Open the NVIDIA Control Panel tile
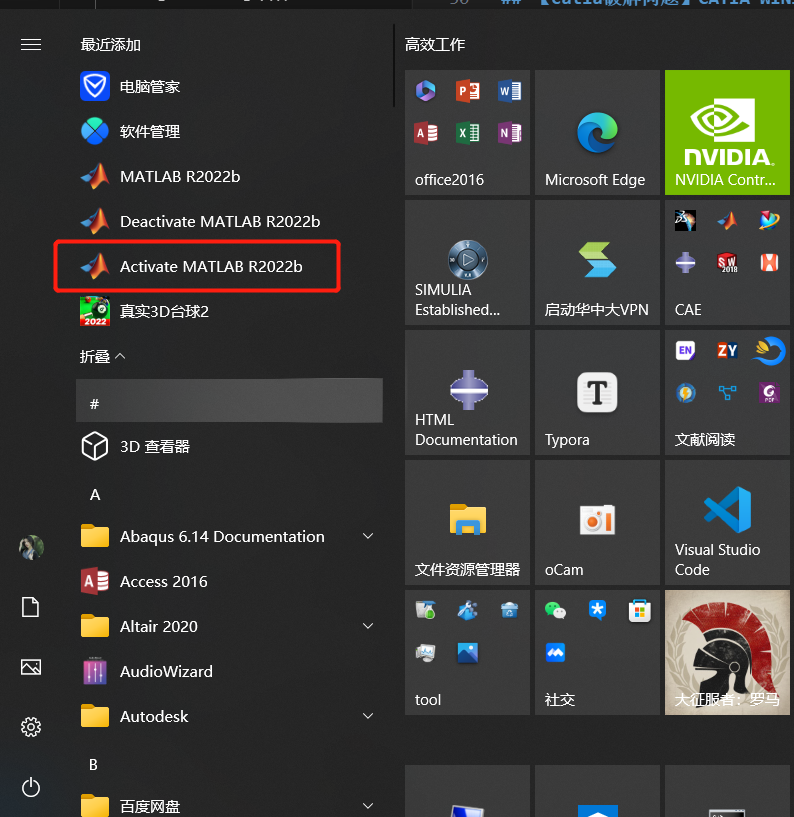Screen dimensions: 794x817 pyautogui.click(x=727, y=132)
